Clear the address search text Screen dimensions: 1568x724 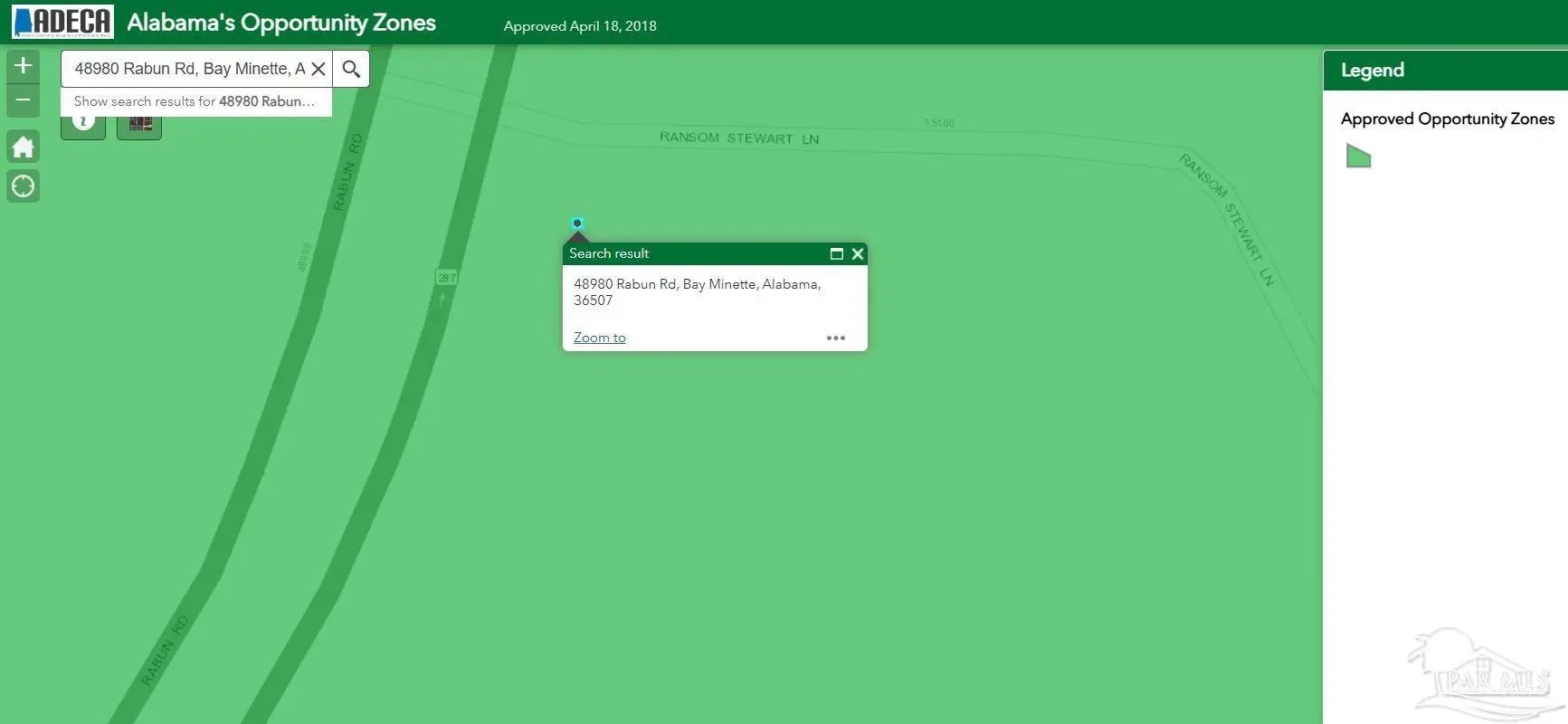[318, 69]
